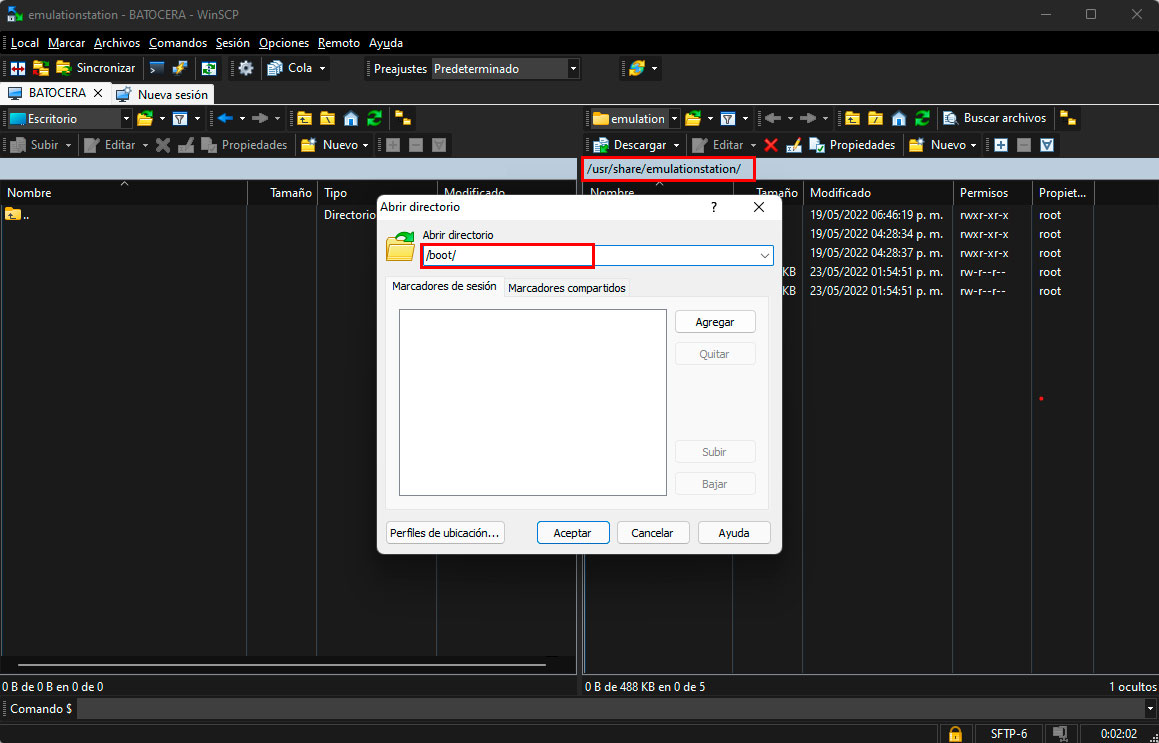Click the Descargar button
Image resolution: width=1159 pixels, height=743 pixels.
(x=630, y=145)
